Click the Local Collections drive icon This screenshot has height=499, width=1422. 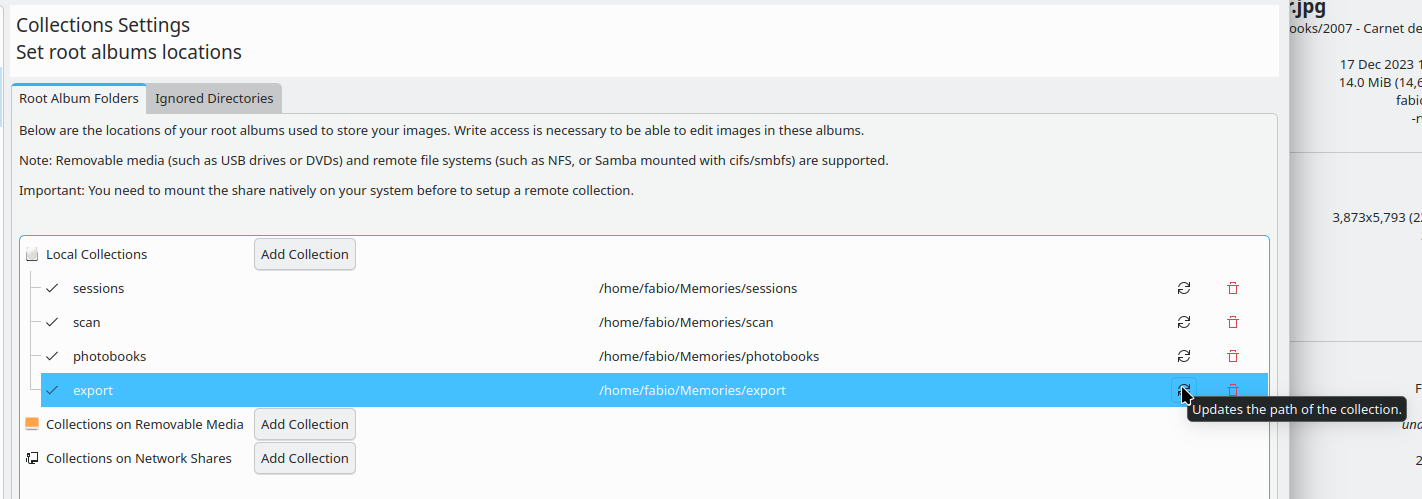[x=32, y=254]
